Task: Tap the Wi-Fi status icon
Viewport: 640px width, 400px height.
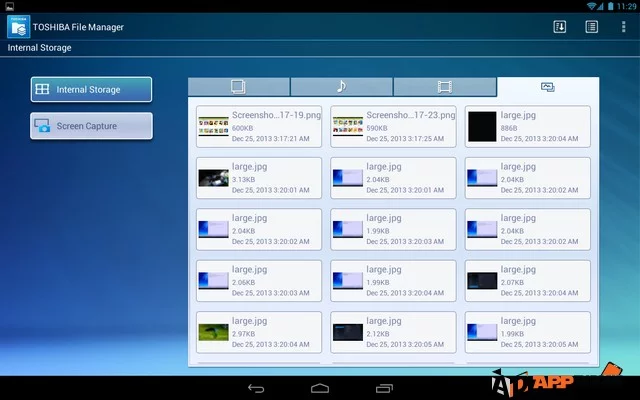Action: (x=592, y=6)
